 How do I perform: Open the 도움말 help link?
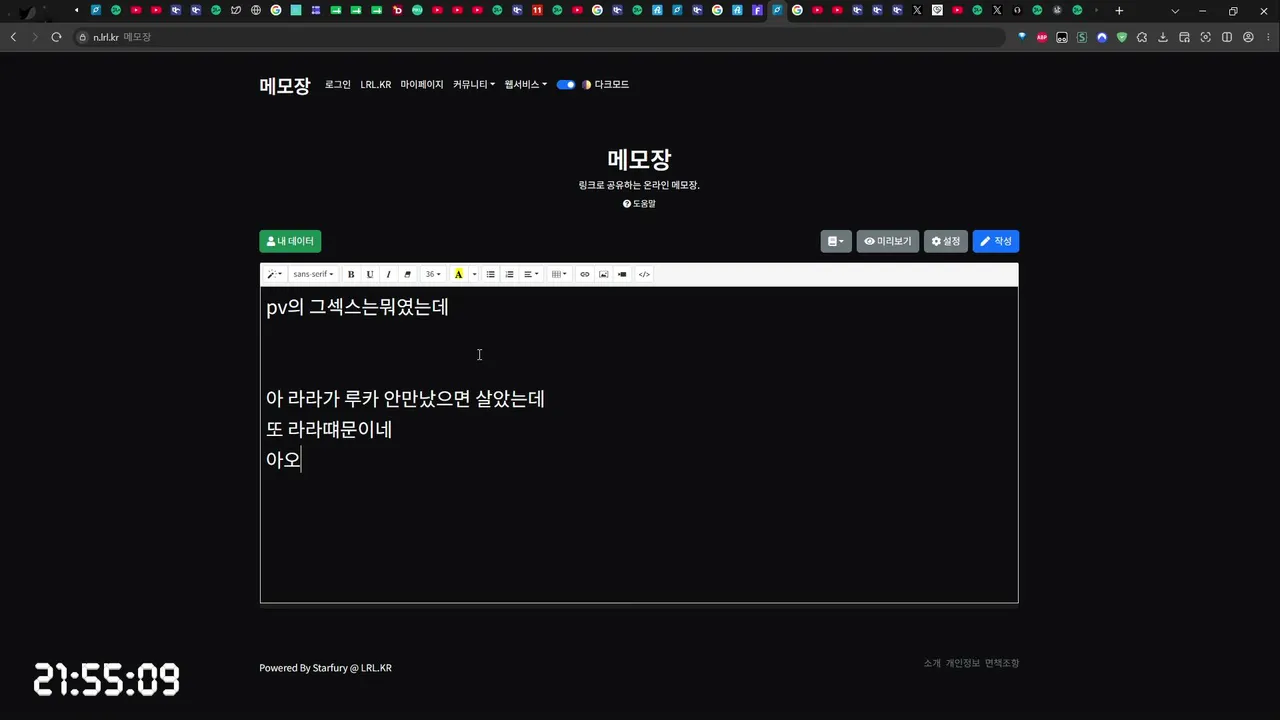(639, 204)
